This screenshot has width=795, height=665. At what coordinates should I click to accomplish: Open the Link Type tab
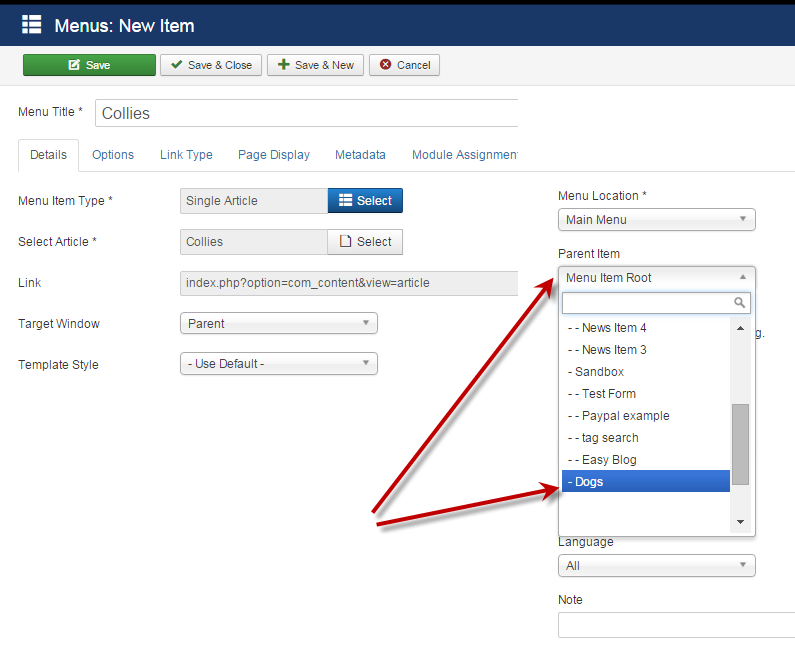(x=186, y=155)
